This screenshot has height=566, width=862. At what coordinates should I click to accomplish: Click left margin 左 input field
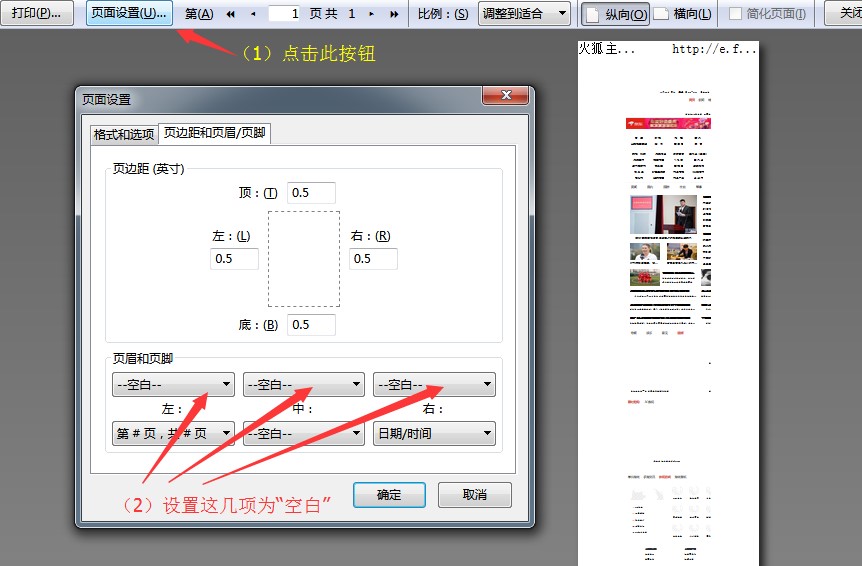point(234,259)
